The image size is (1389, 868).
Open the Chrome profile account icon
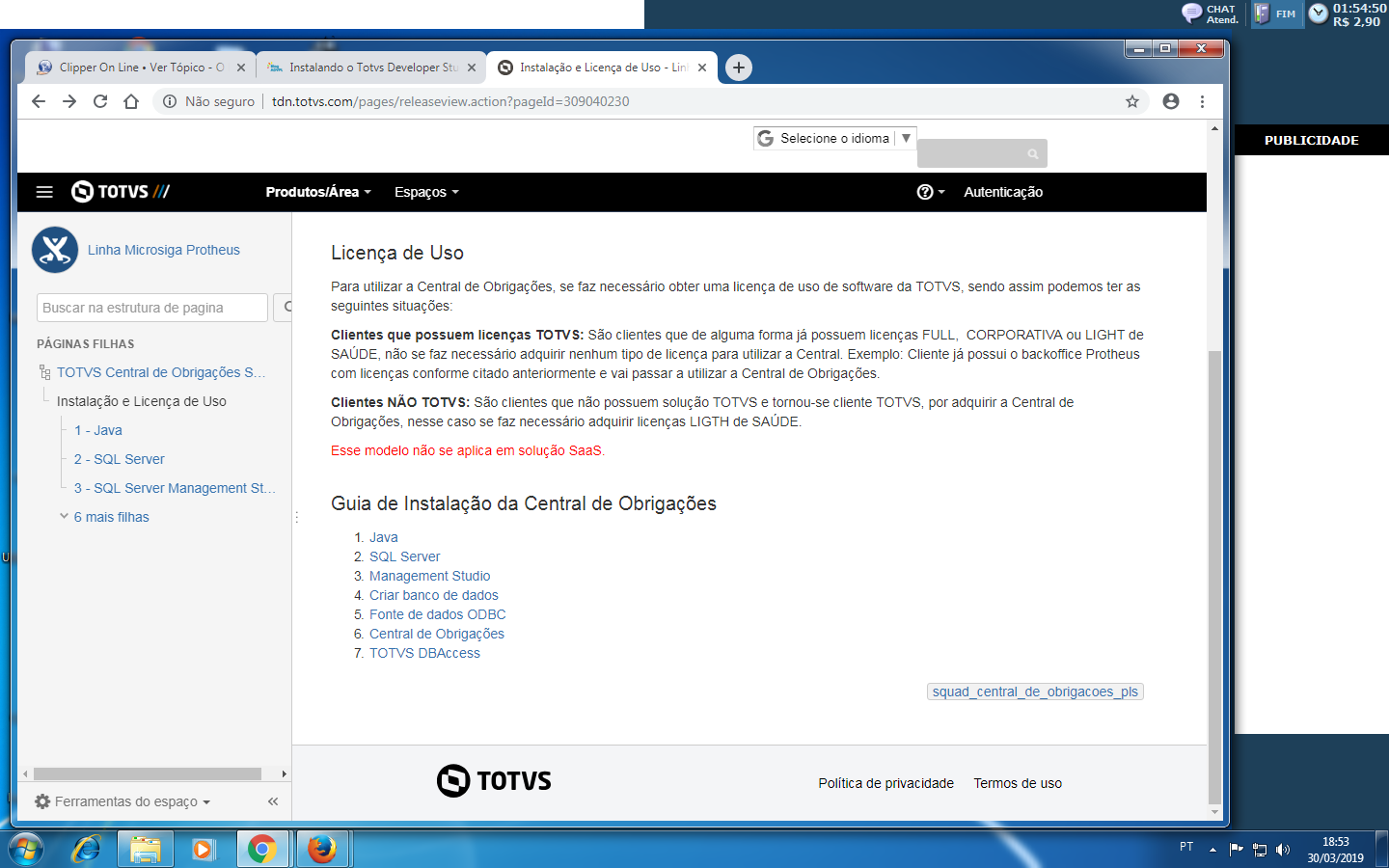pos(1171,101)
